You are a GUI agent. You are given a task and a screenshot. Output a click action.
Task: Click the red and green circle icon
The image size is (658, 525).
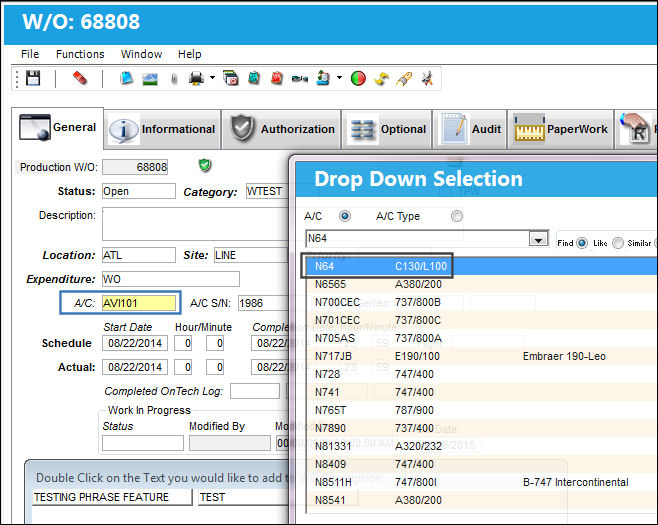[x=358, y=78]
